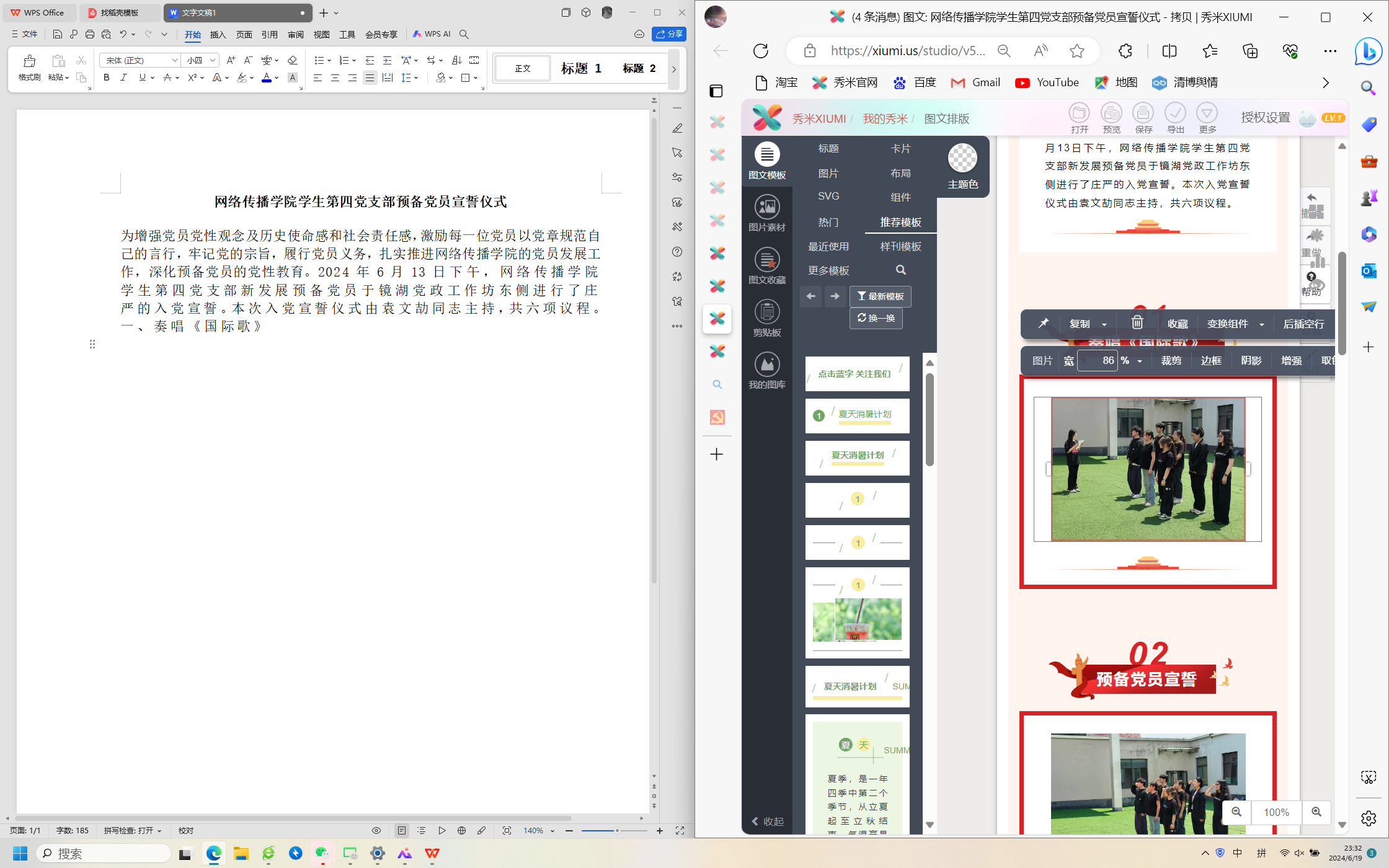The image size is (1389, 868).
Task: Click the browser refresh icon
Action: pos(760,51)
